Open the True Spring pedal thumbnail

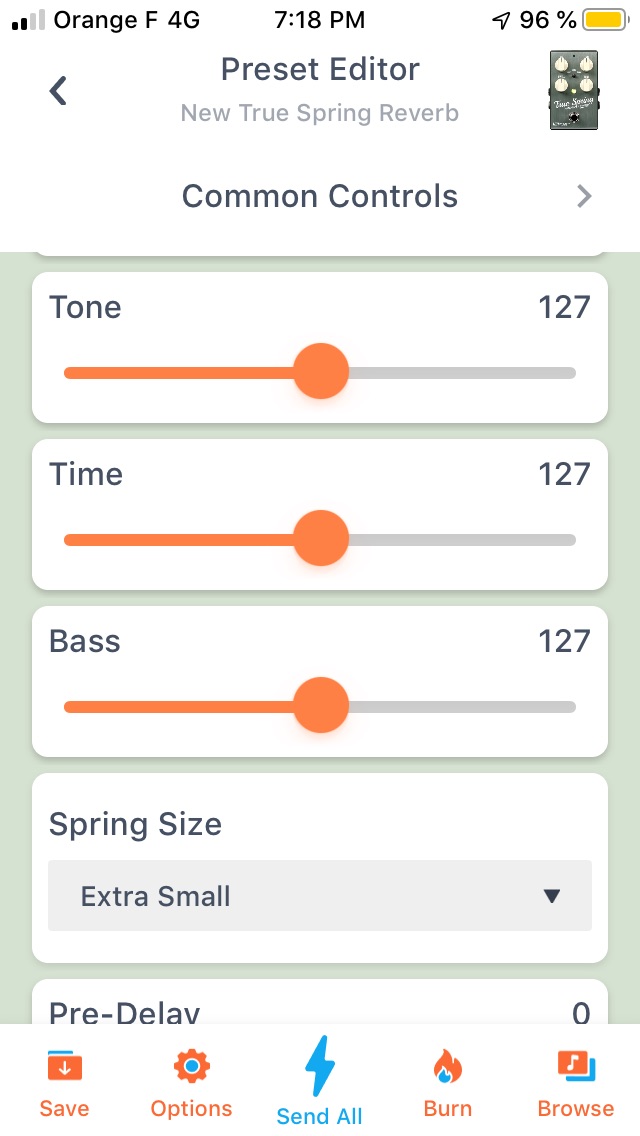[573, 91]
